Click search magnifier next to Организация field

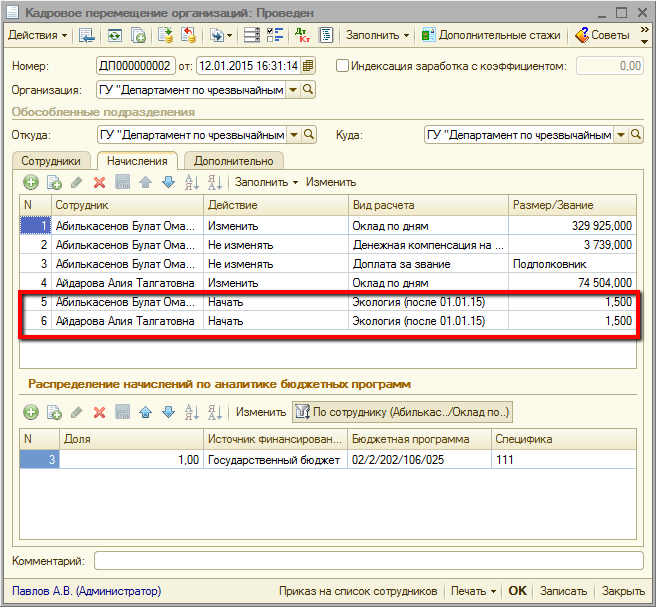pyautogui.click(x=308, y=90)
